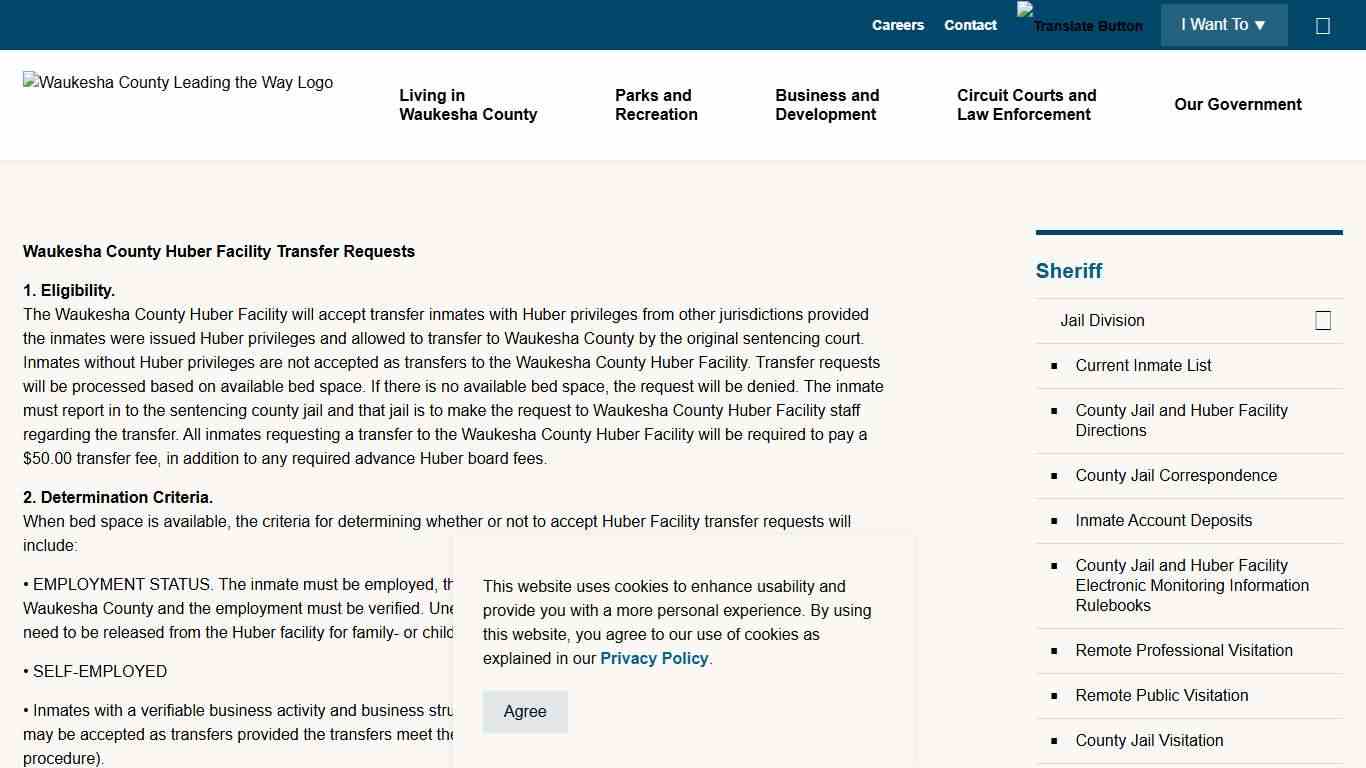Open the Remote Public Visitation page

(x=1161, y=695)
